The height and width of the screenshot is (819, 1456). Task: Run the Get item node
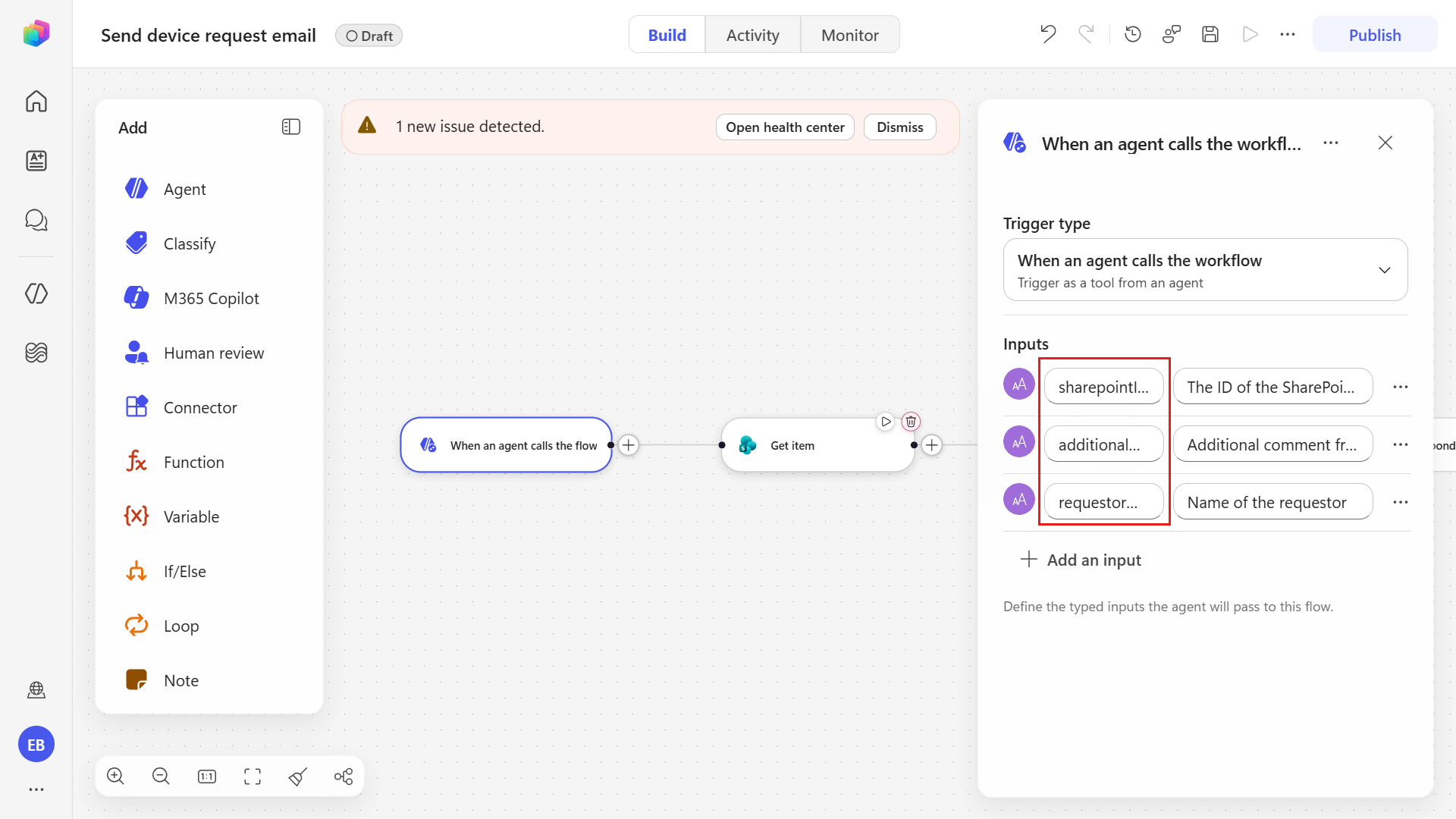(x=886, y=422)
